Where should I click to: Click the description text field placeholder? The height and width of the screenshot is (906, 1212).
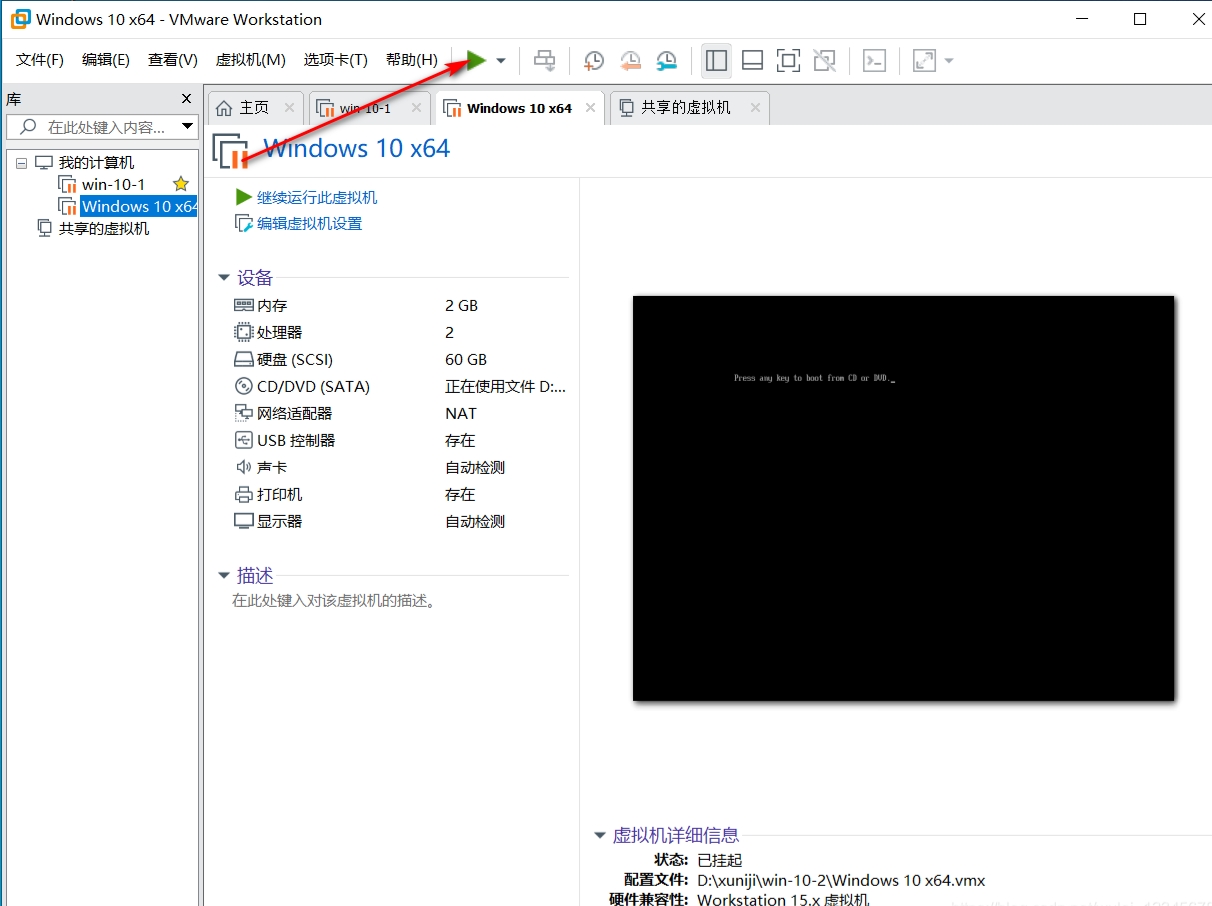point(333,601)
